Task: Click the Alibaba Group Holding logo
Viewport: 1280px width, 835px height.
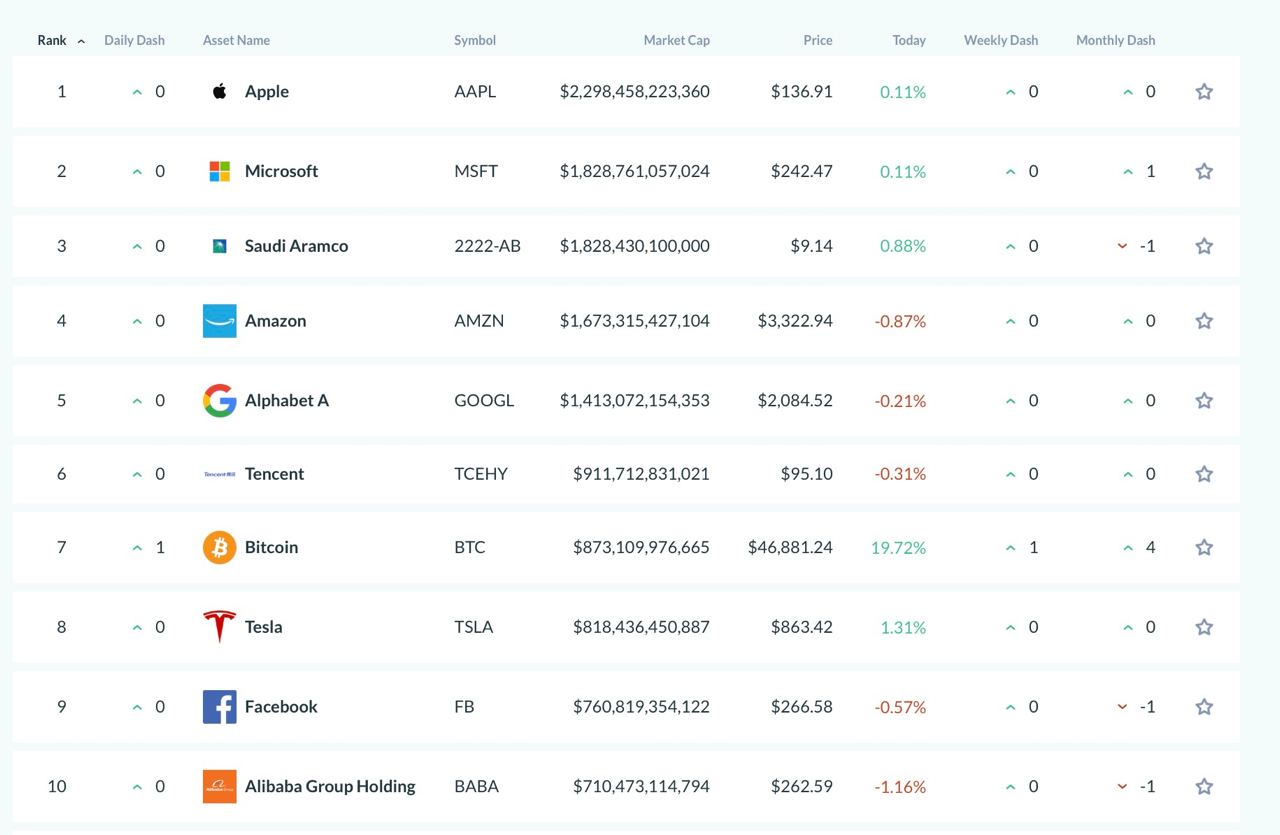Action: pyautogui.click(x=220, y=786)
